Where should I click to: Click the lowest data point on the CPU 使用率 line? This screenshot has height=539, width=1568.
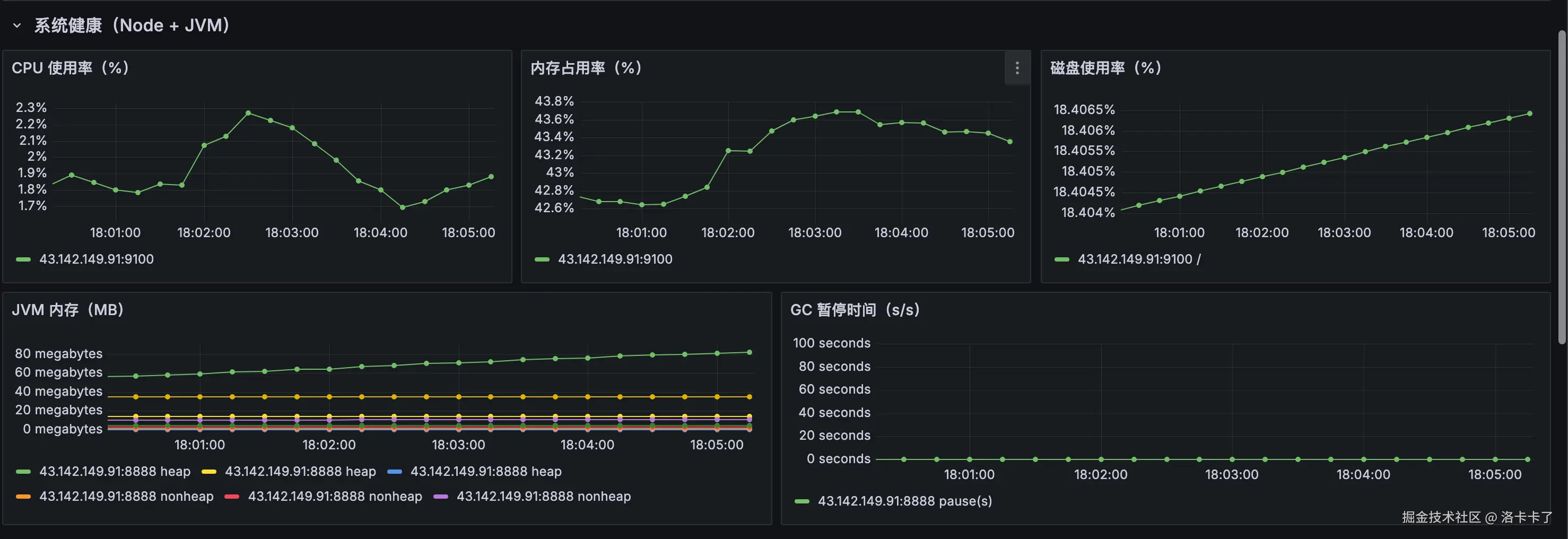(x=403, y=207)
